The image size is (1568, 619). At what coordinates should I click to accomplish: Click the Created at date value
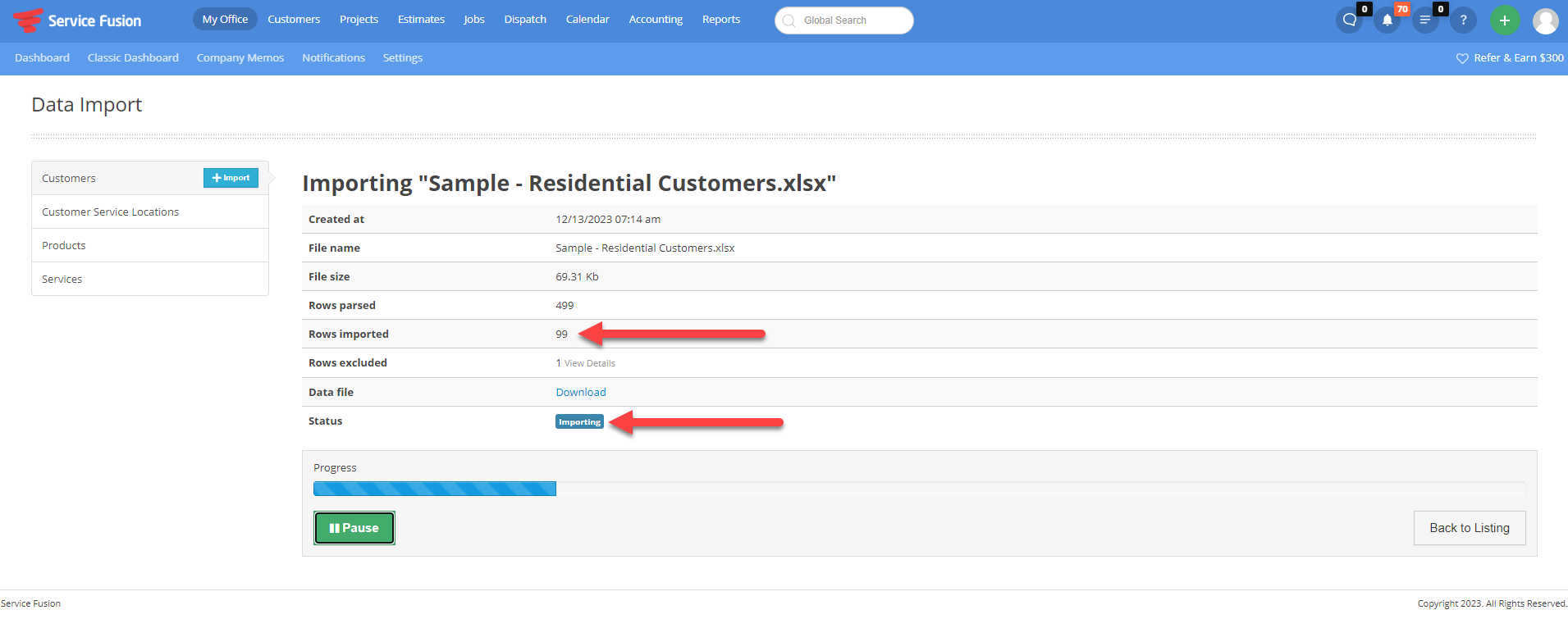608,219
